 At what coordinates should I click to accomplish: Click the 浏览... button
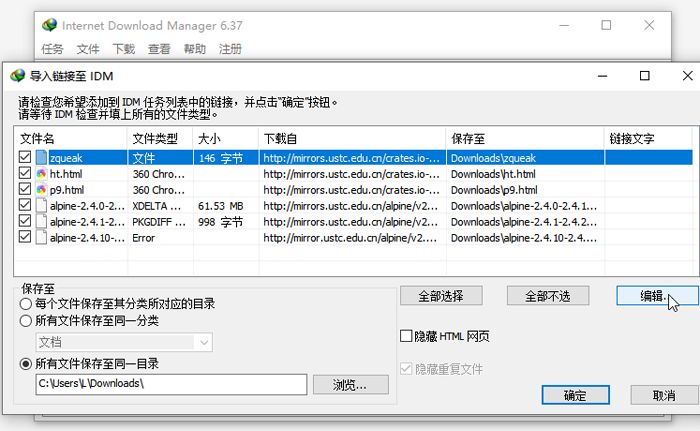pos(350,385)
